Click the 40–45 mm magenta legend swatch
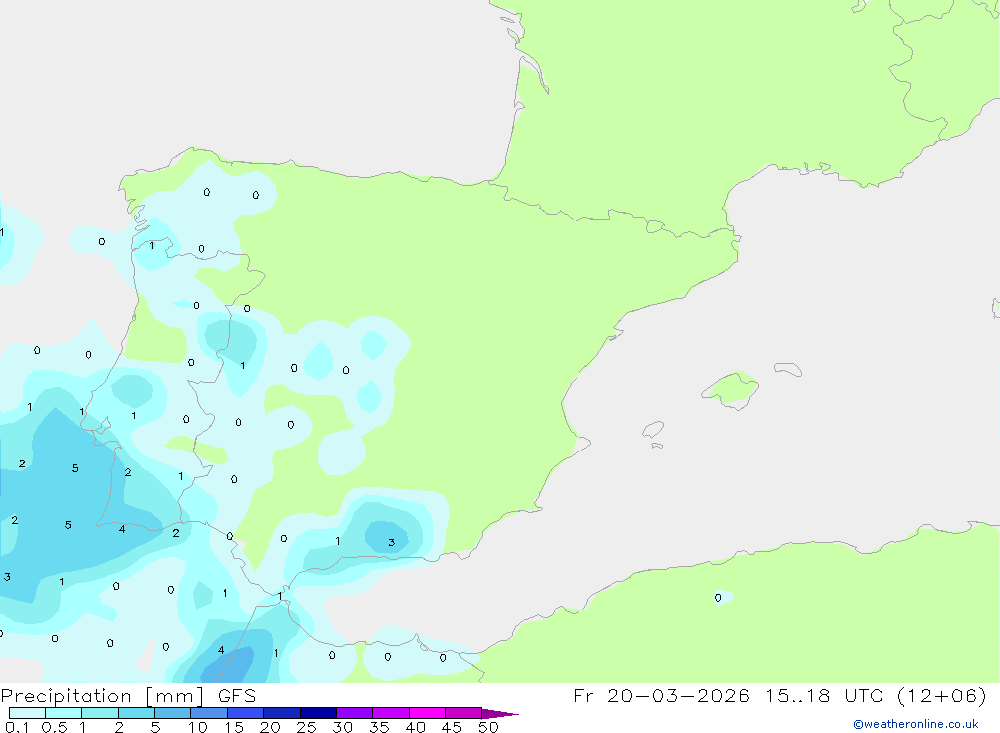 427,713
